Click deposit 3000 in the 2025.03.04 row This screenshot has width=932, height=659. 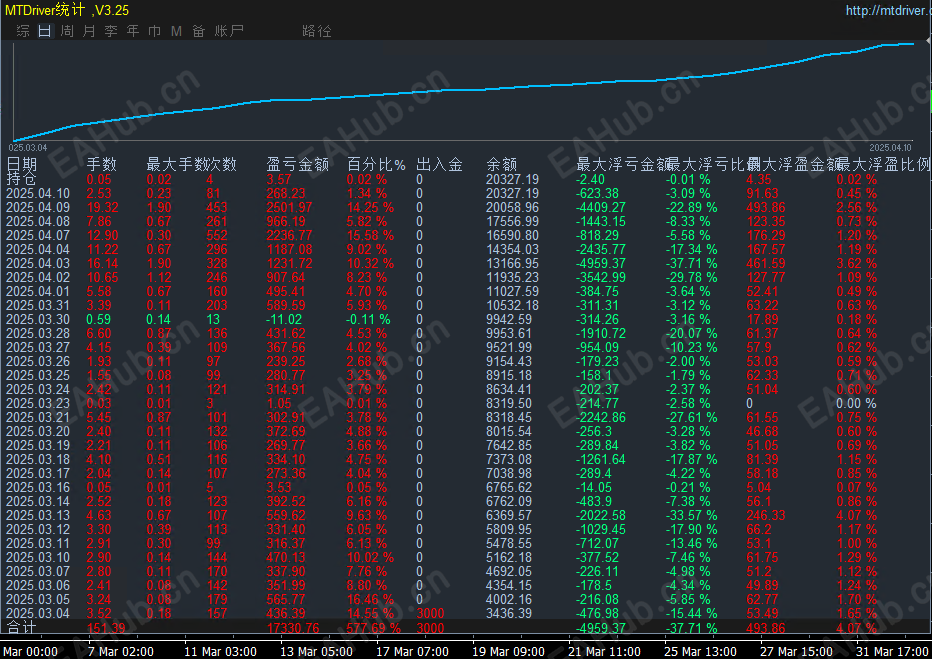point(430,614)
